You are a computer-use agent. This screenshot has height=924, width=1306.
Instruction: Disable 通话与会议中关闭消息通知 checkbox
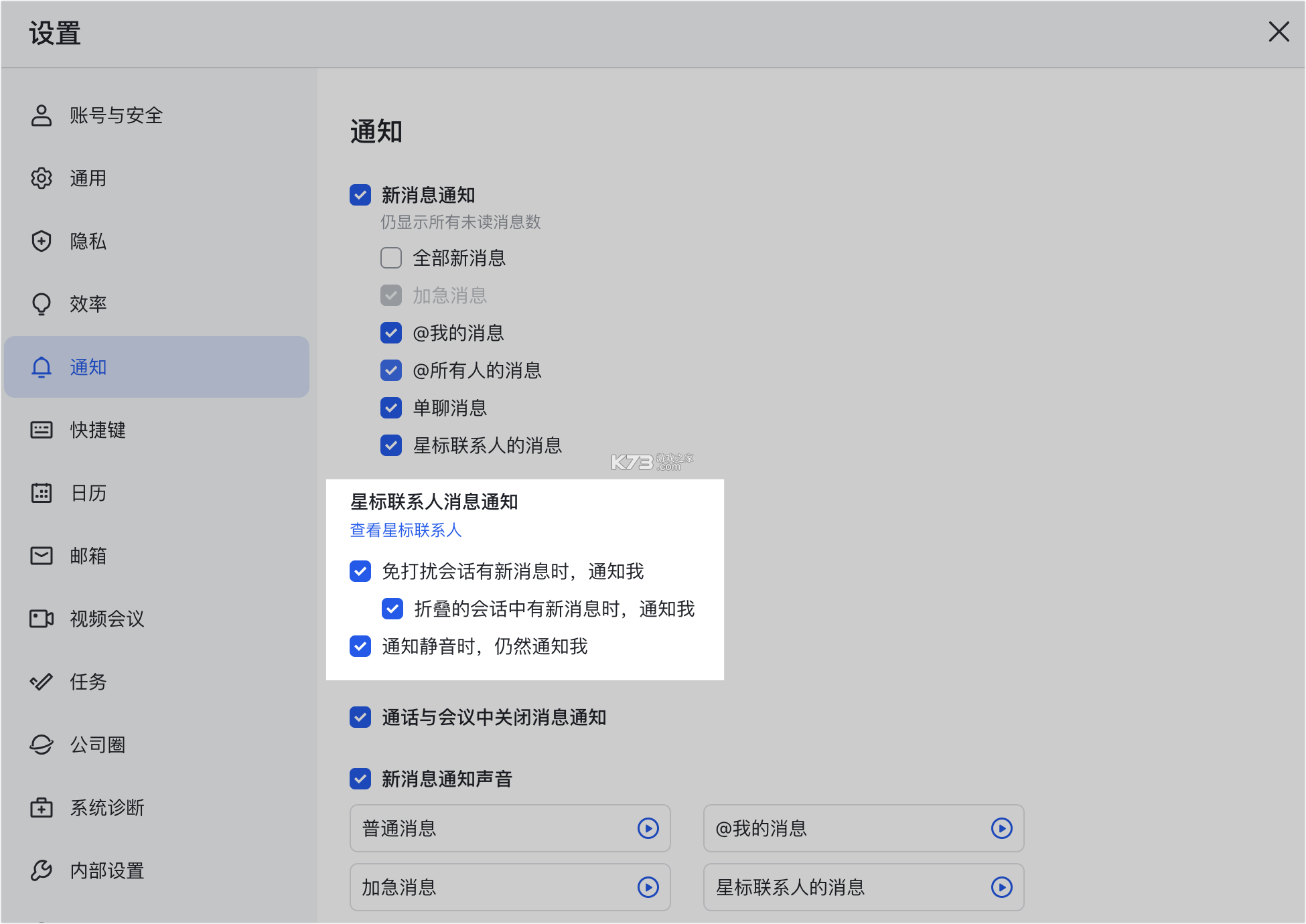pos(360,717)
